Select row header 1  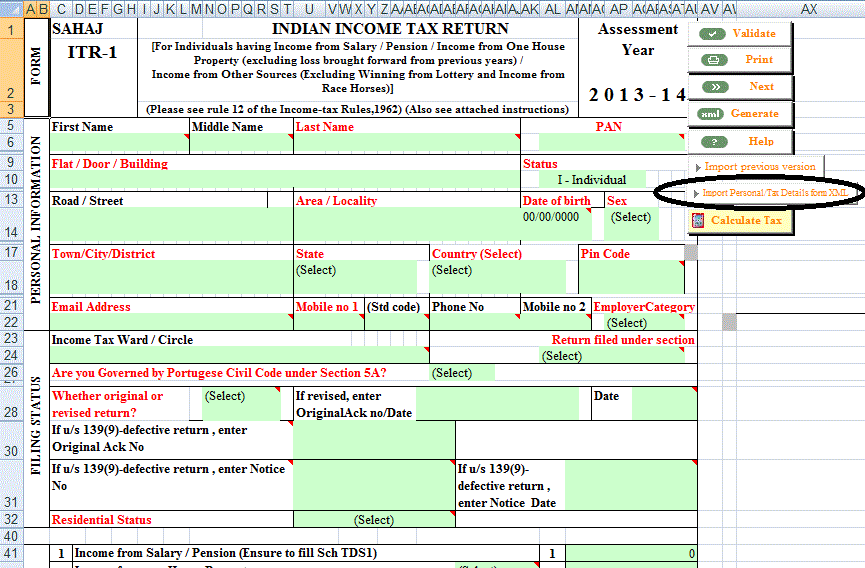pos(11,29)
